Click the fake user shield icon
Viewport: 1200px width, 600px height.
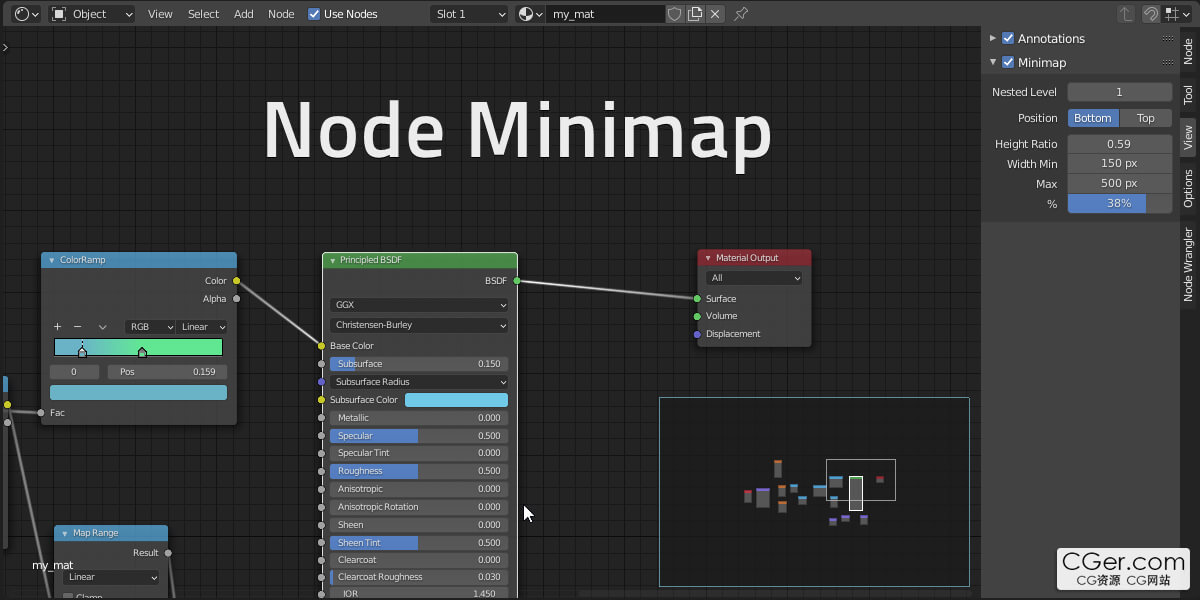pos(675,14)
